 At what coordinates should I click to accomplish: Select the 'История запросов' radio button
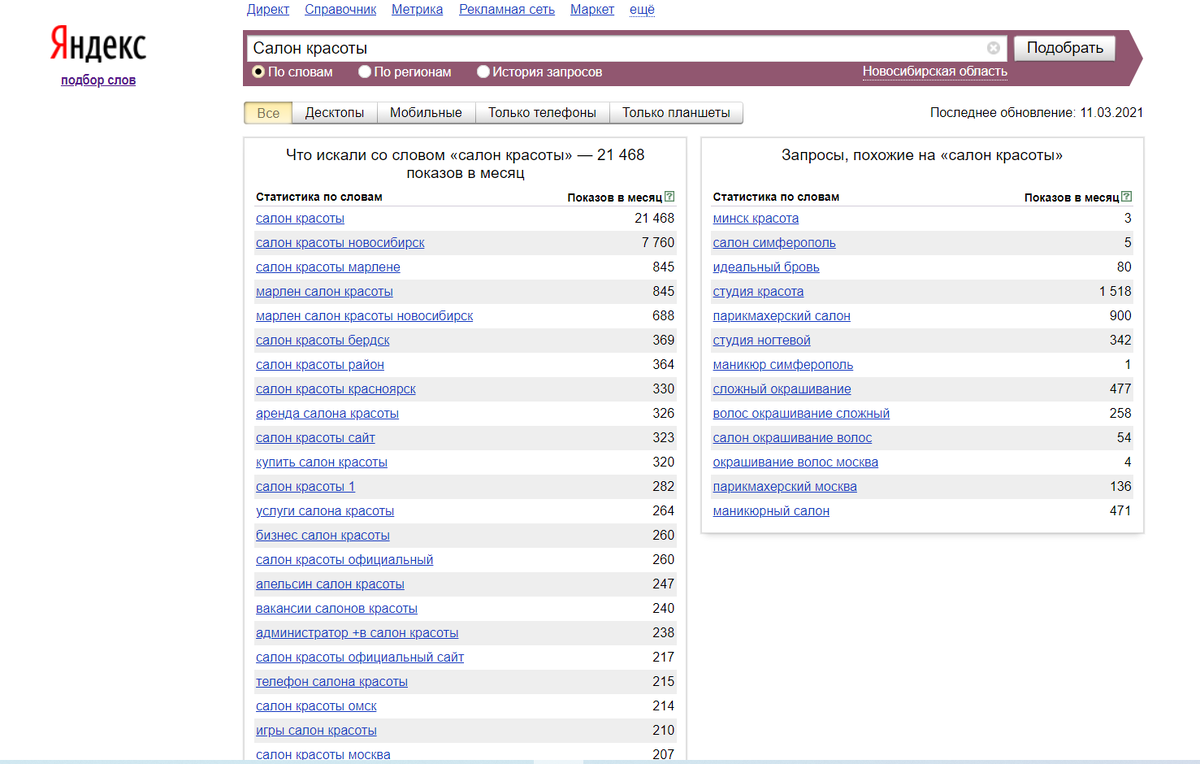[x=483, y=72]
